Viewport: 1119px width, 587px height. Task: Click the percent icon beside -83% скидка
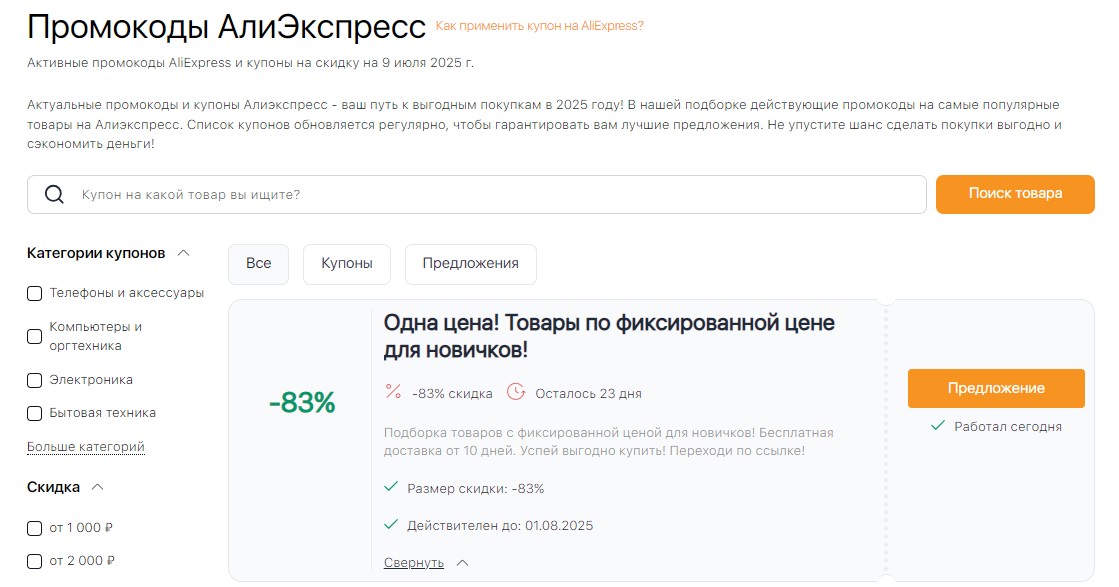coord(392,392)
